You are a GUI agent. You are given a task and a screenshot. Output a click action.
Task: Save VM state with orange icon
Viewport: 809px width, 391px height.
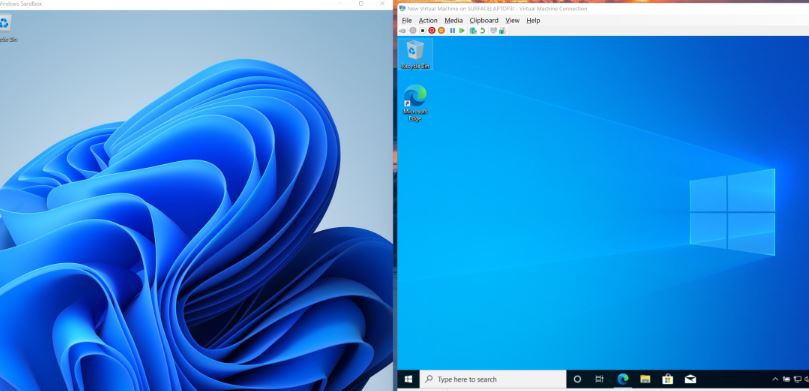pyautogui.click(x=441, y=30)
